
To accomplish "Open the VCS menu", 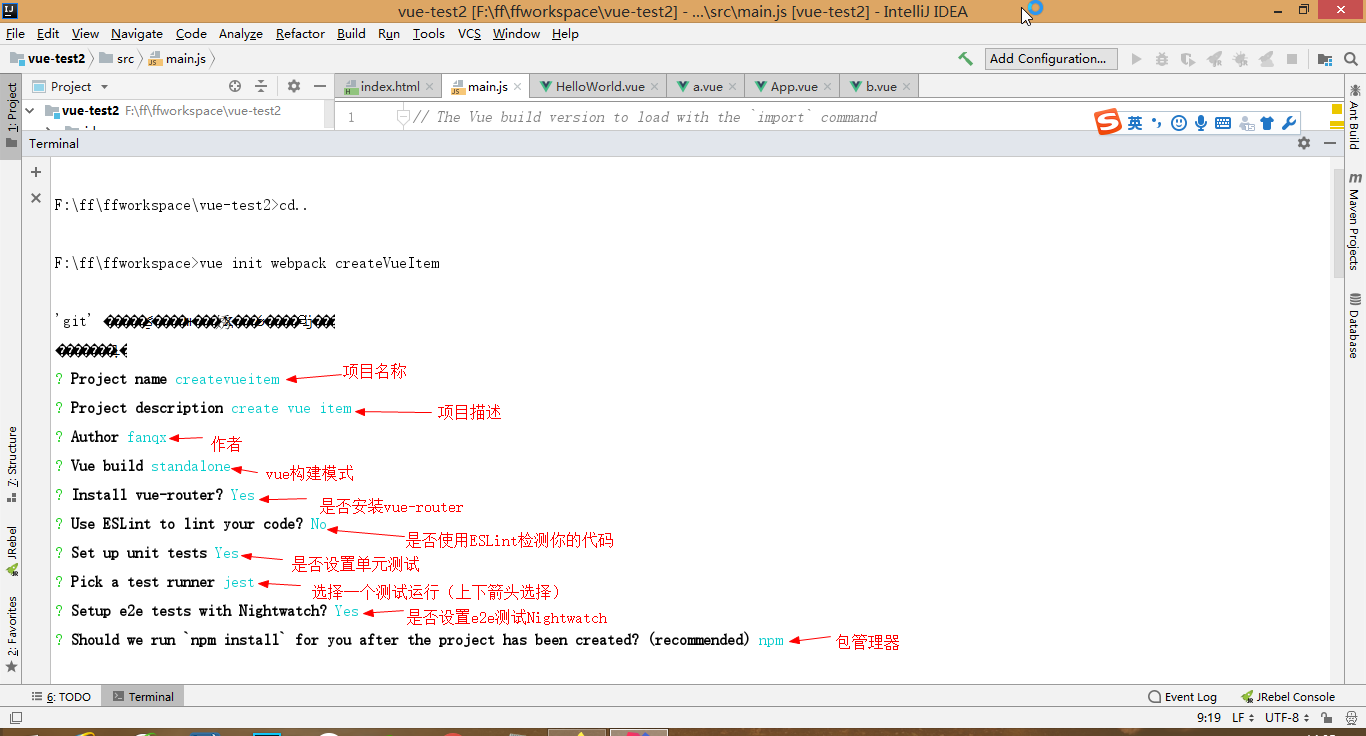I will 469,34.
